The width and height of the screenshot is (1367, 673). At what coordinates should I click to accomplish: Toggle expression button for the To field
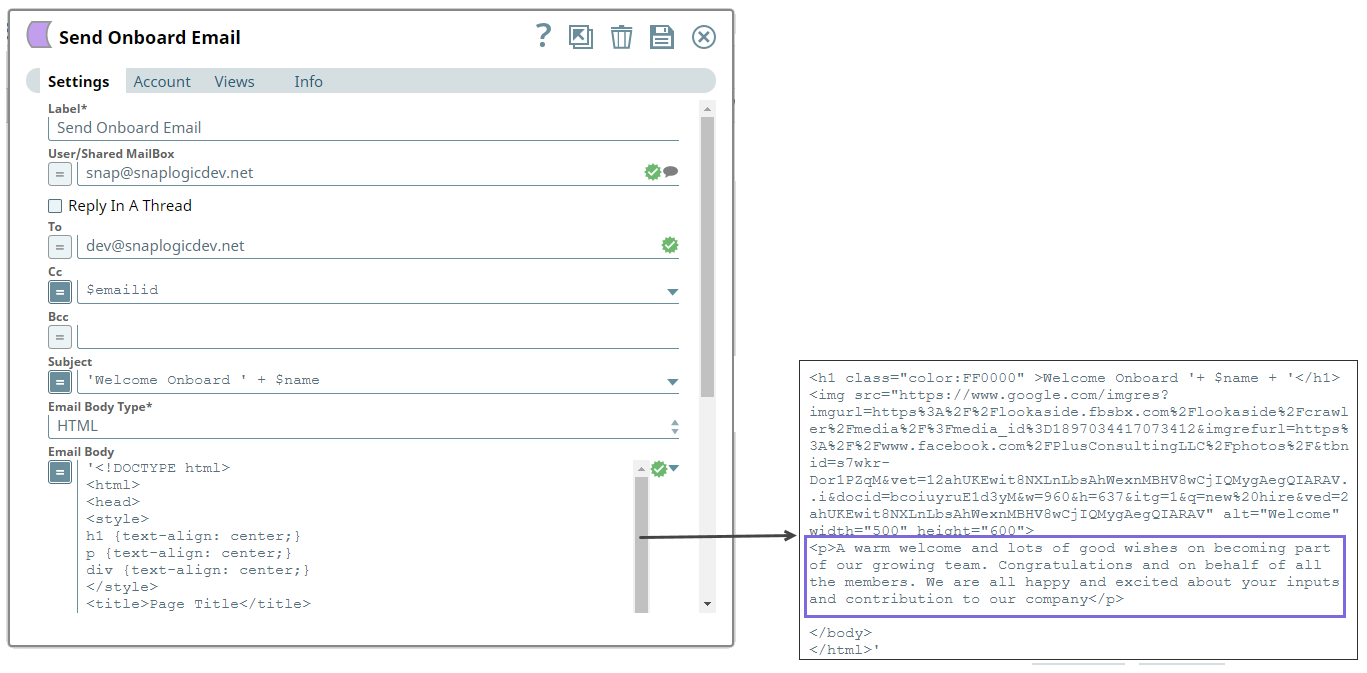click(60, 246)
